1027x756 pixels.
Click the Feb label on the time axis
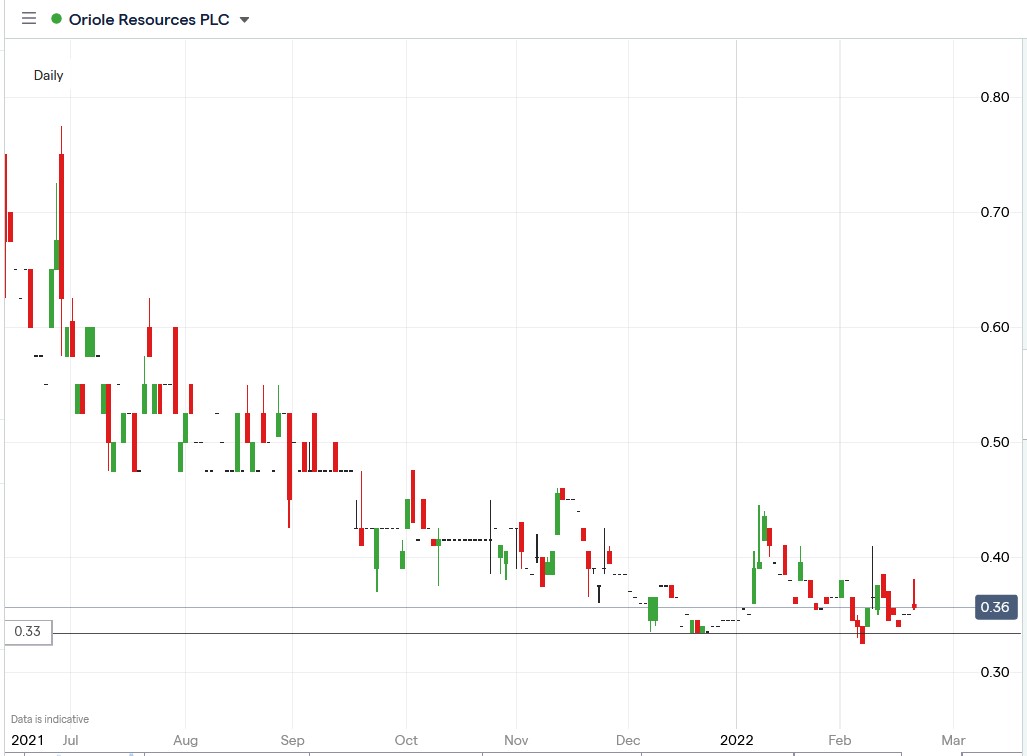tap(839, 740)
